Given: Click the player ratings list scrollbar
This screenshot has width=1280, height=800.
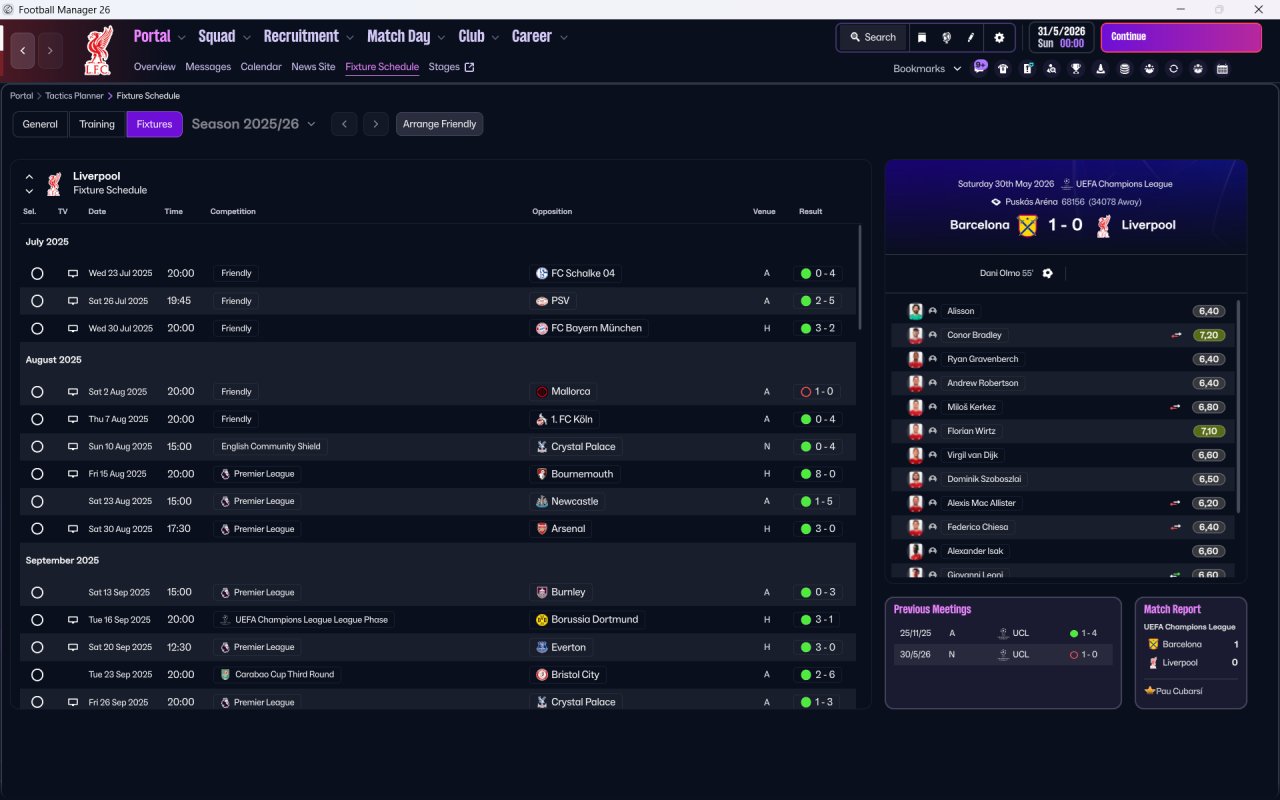Looking at the screenshot, I should coord(1239,406).
